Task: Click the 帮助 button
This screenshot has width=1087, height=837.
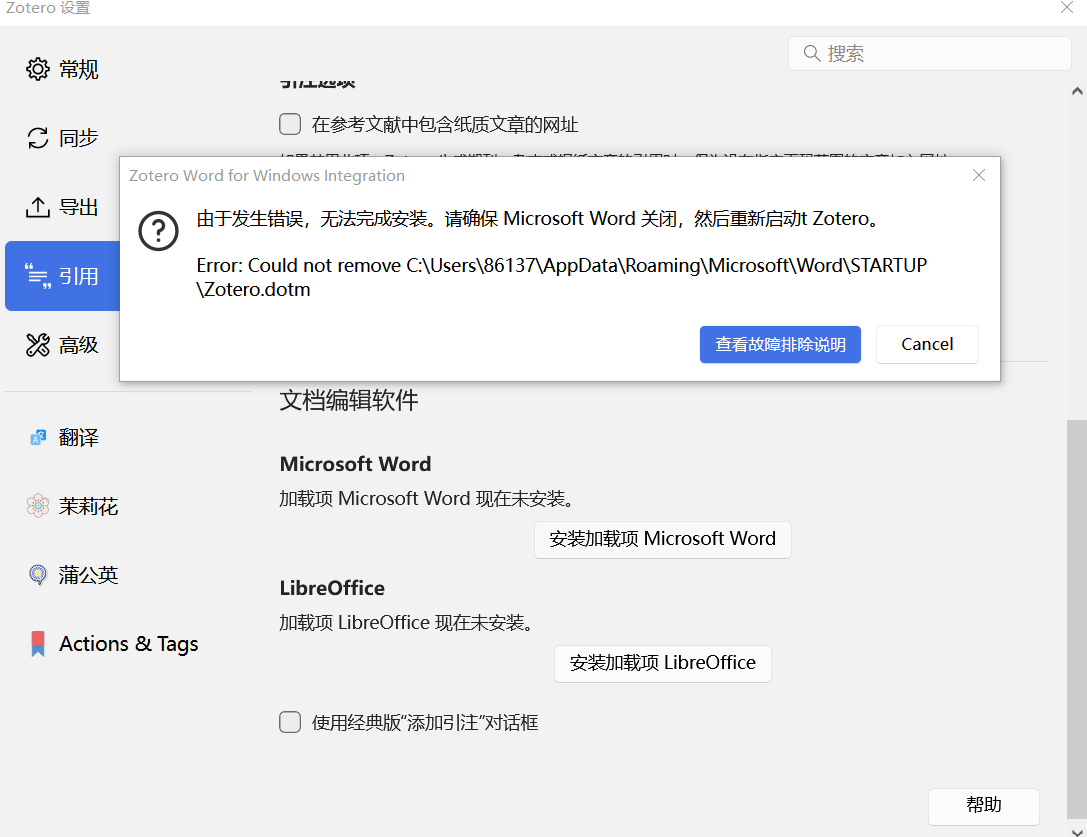Action: click(983, 805)
